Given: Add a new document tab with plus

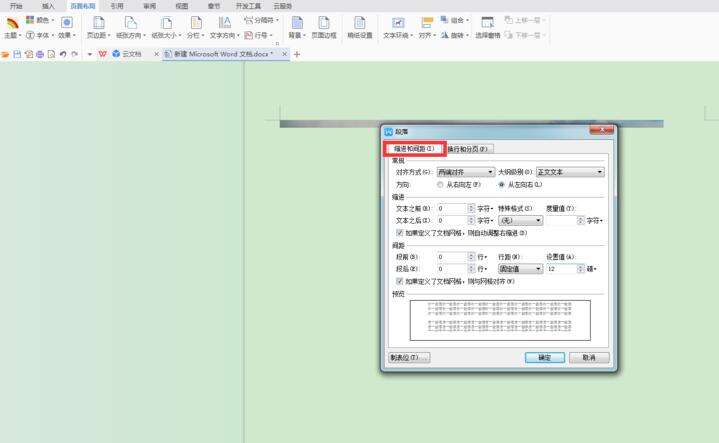Looking at the screenshot, I should (297, 55).
